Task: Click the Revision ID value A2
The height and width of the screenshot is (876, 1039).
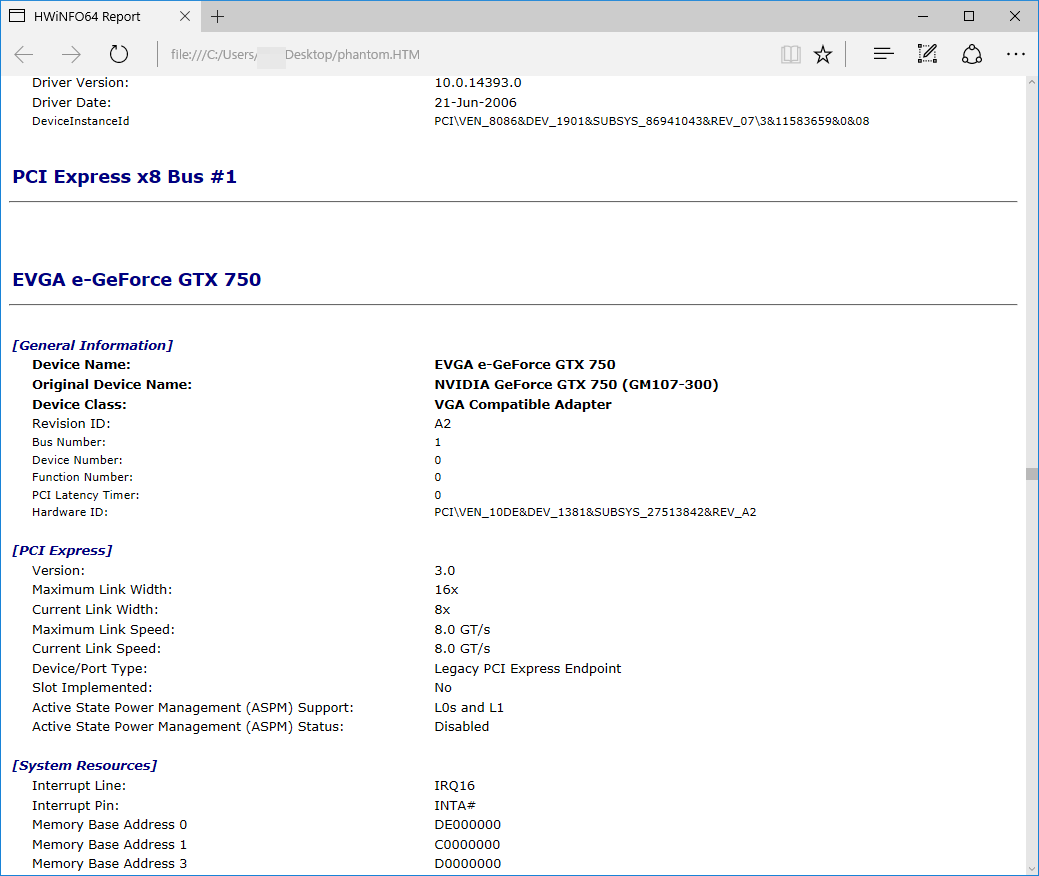Action: click(443, 423)
